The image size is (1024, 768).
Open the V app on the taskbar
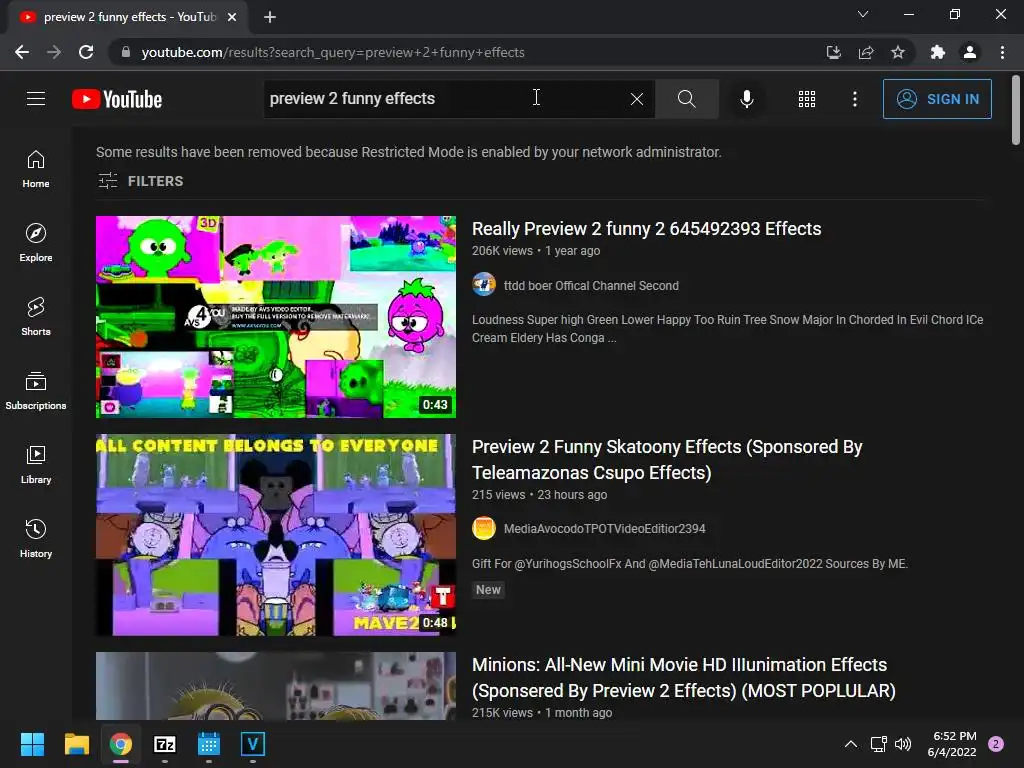253,744
